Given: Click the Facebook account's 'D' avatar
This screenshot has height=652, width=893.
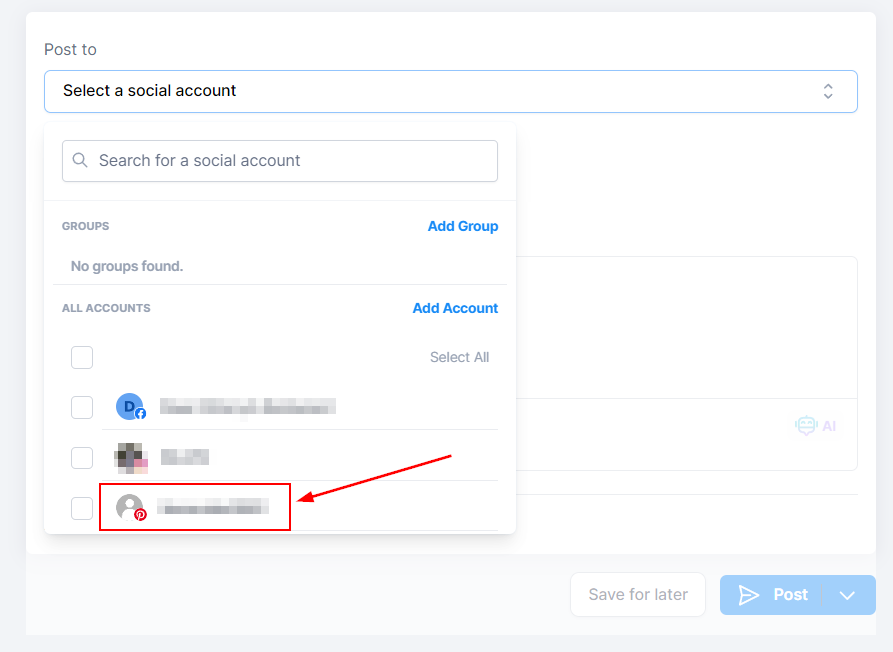Looking at the screenshot, I should [x=130, y=407].
